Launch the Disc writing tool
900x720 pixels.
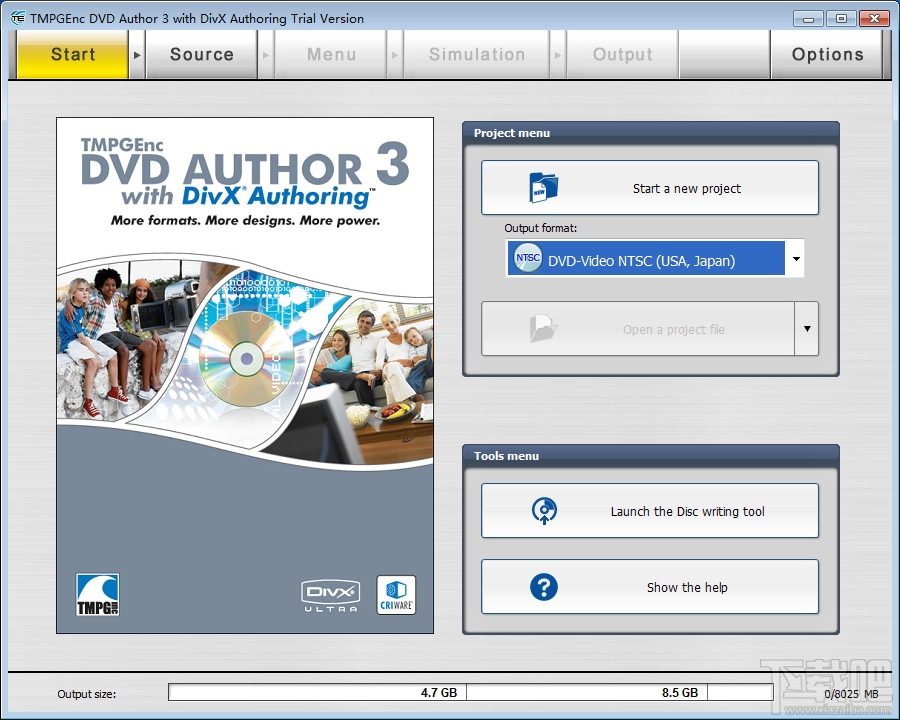point(650,510)
